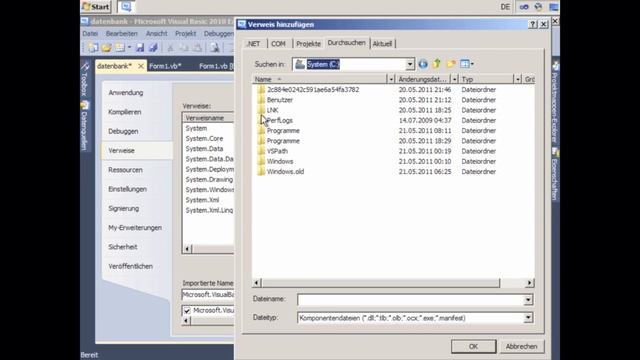Switch to the .NET tab

[x=253, y=44]
